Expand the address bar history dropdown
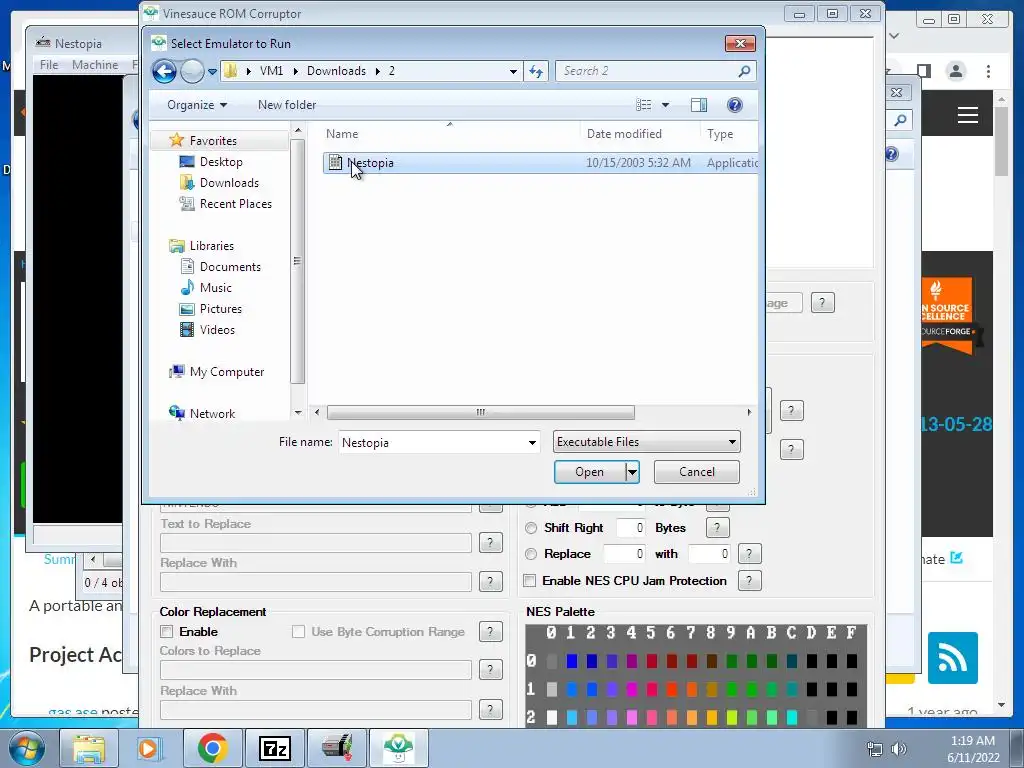This screenshot has width=1024, height=768. point(513,71)
